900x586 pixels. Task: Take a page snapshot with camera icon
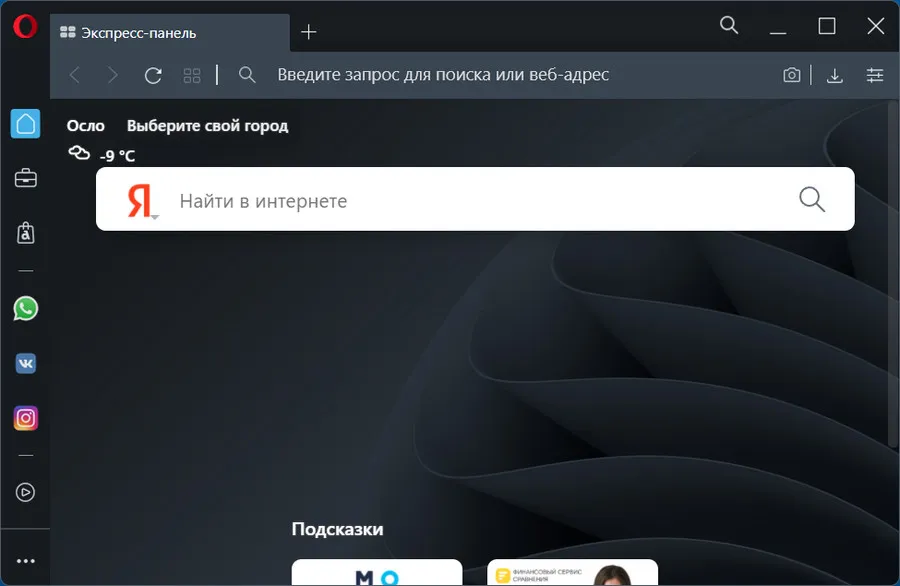(792, 75)
